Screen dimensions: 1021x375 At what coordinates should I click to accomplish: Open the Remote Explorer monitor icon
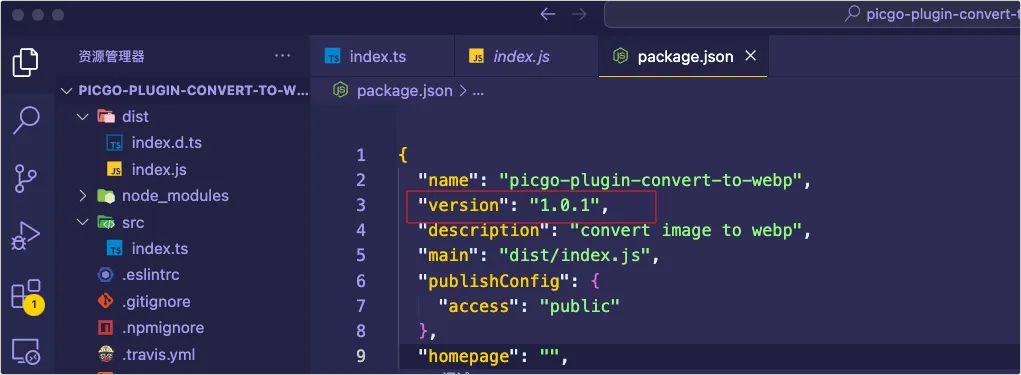point(26,352)
